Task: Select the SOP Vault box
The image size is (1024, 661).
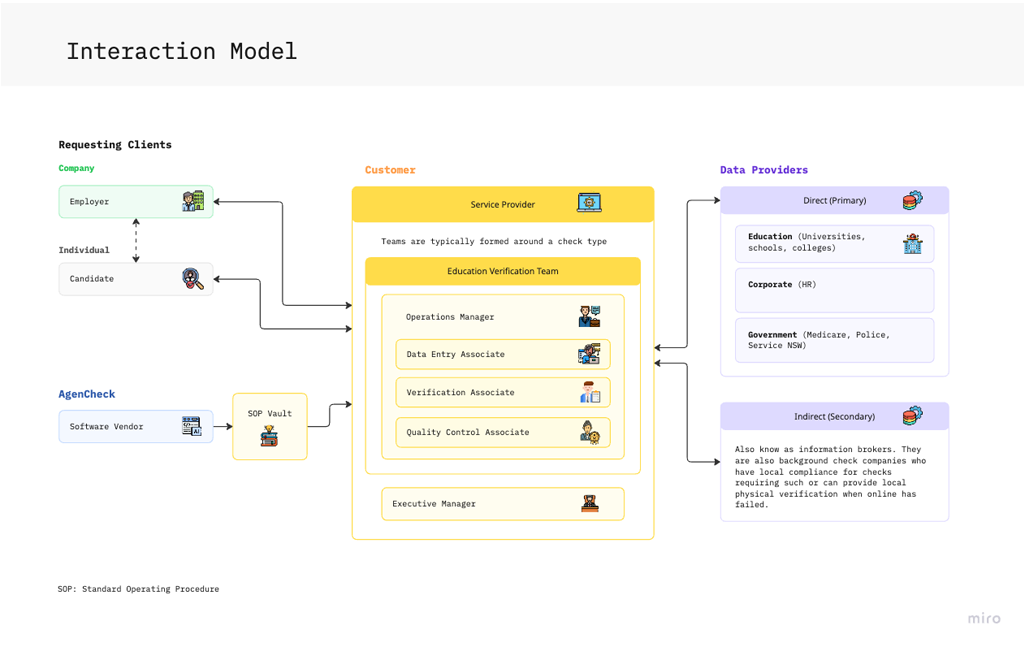Action: point(270,427)
